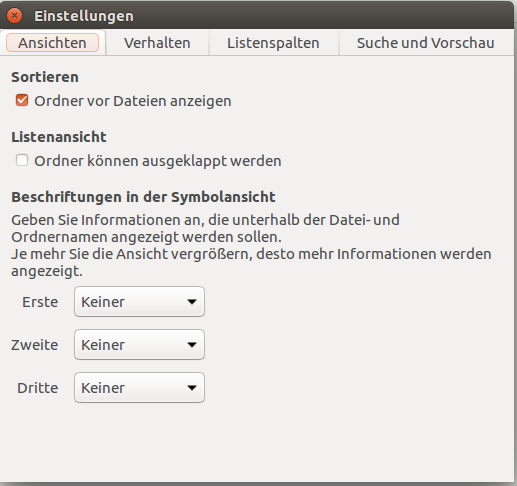Open the Dritte caption dropdown
This screenshot has height=486, width=517.
coord(139,388)
